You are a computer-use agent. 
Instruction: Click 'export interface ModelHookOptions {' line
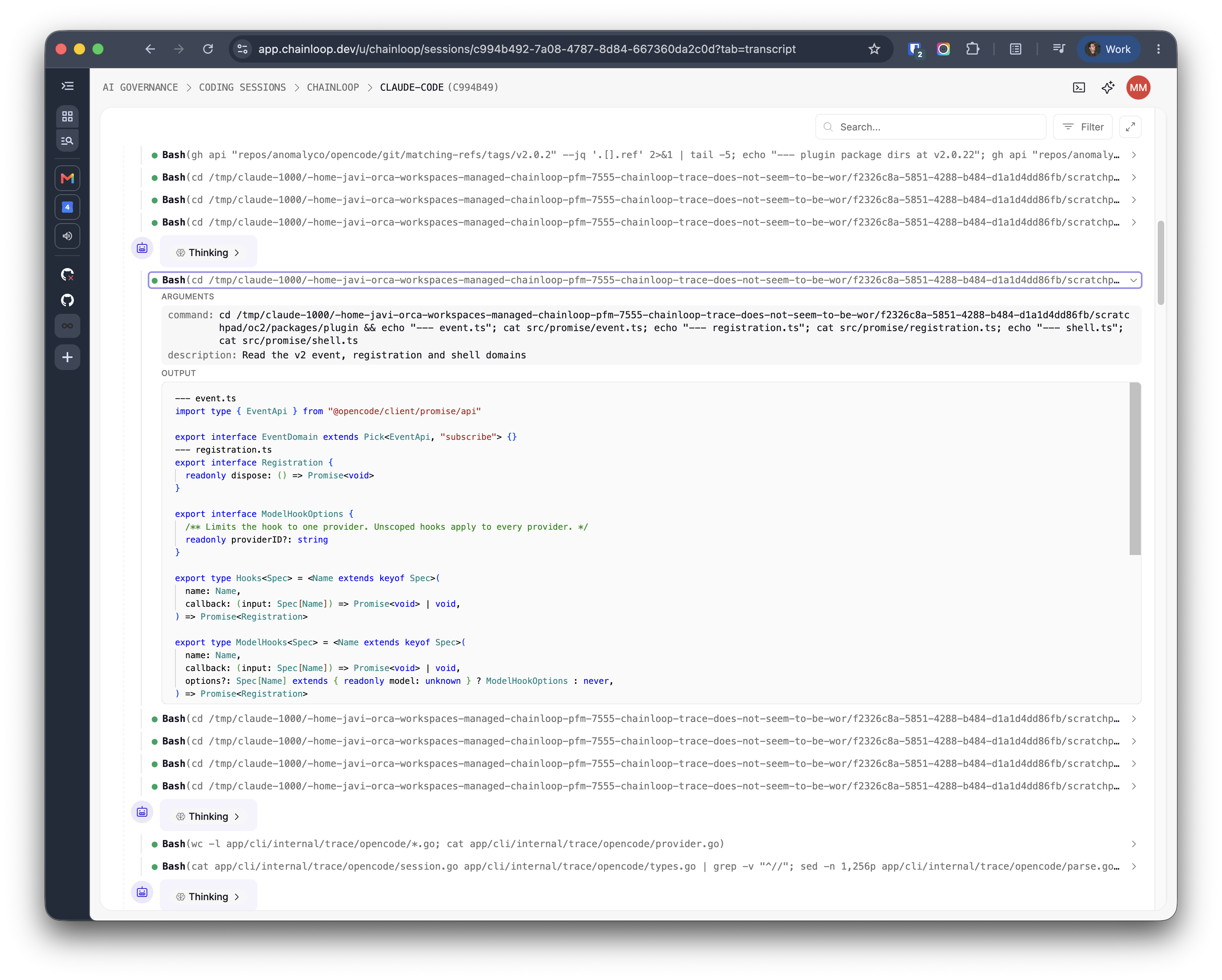click(x=264, y=514)
